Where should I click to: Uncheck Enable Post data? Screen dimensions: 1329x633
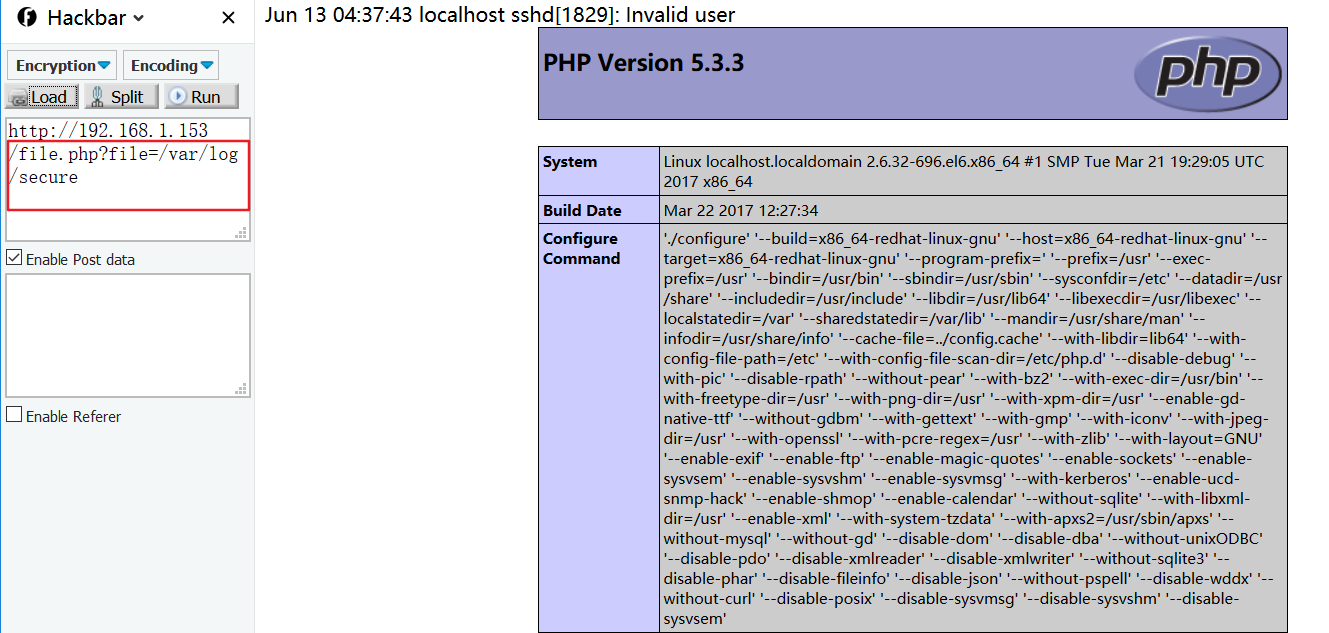tap(14, 258)
